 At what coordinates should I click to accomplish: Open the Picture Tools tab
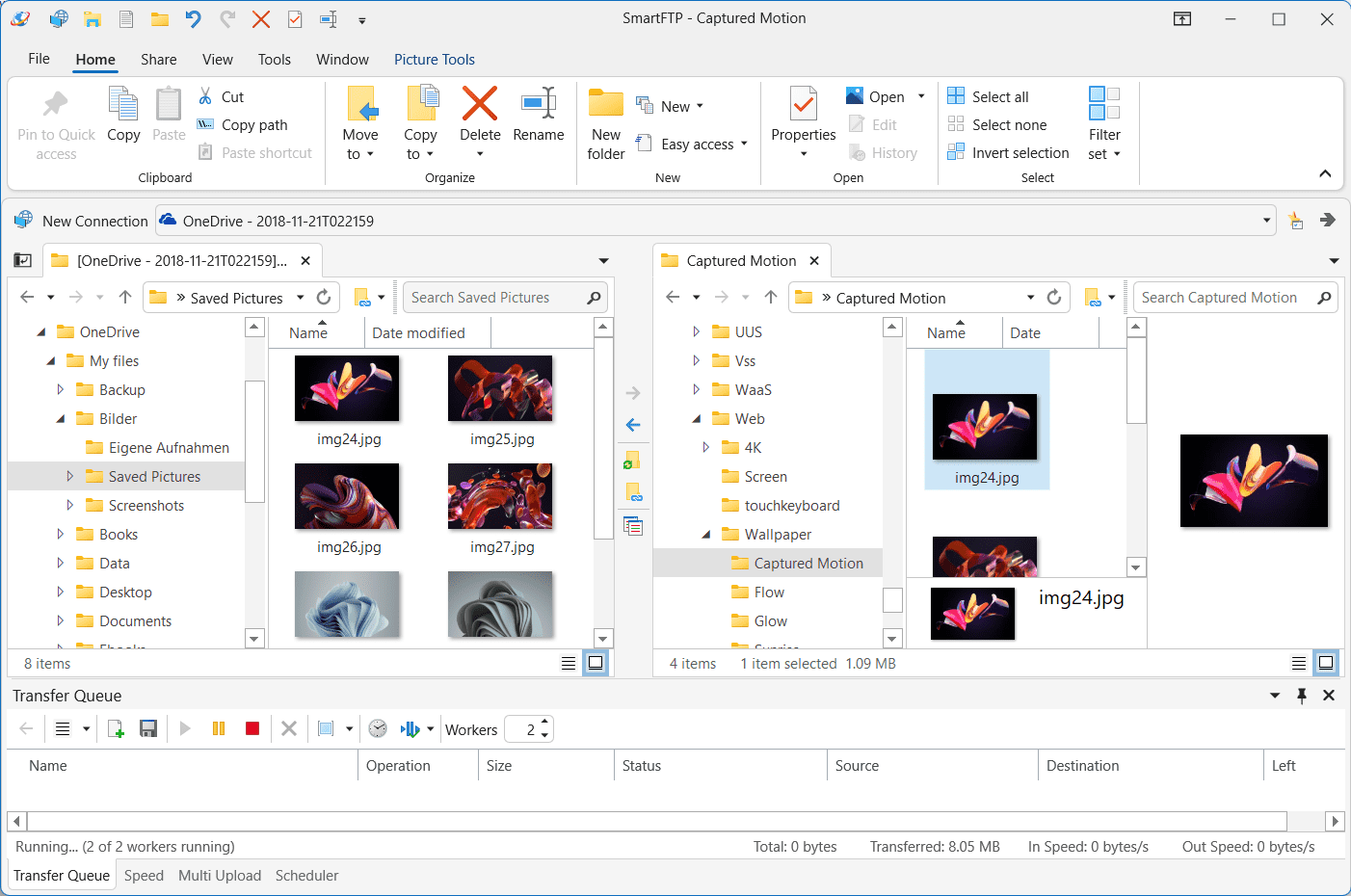click(435, 59)
